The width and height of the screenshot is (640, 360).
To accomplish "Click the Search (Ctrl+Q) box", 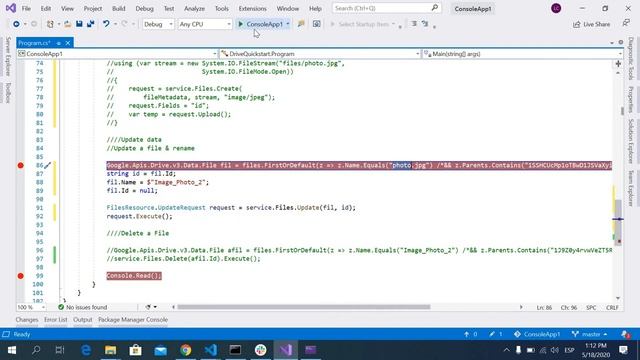I will (386, 8).
